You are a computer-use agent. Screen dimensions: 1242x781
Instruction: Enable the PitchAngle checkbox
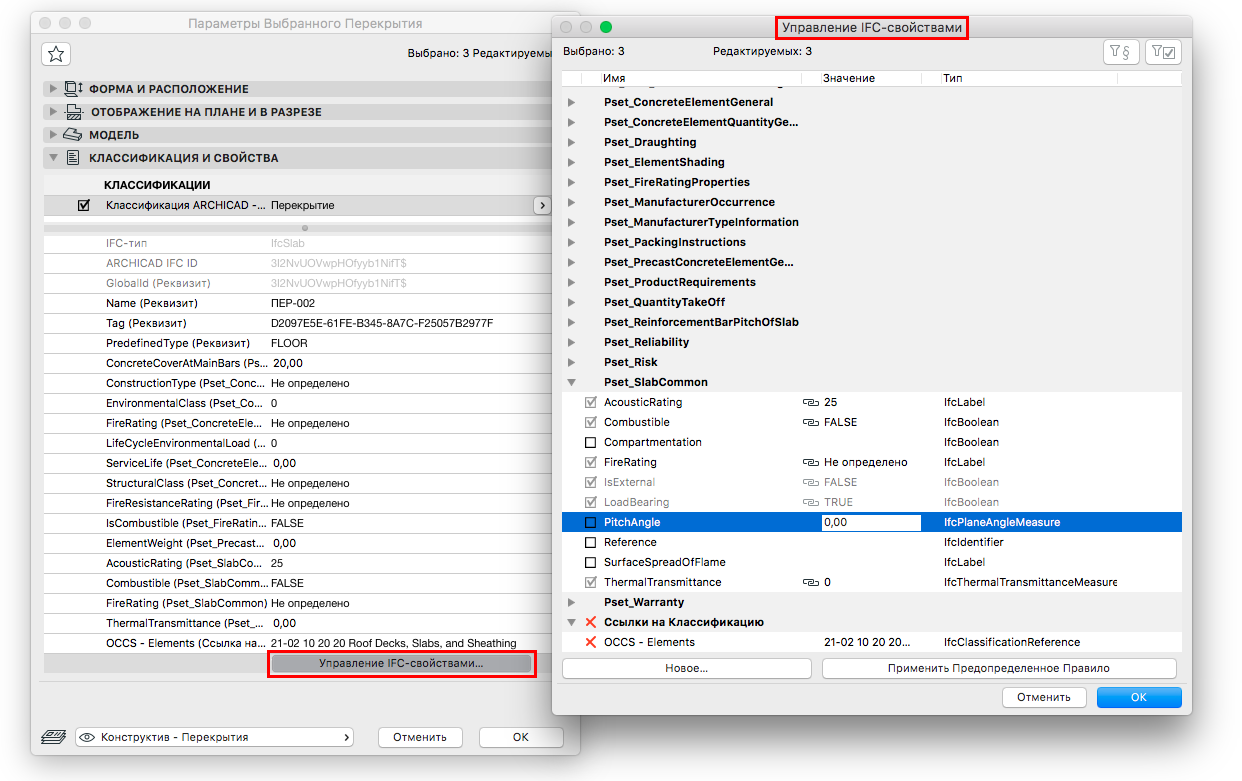point(590,522)
